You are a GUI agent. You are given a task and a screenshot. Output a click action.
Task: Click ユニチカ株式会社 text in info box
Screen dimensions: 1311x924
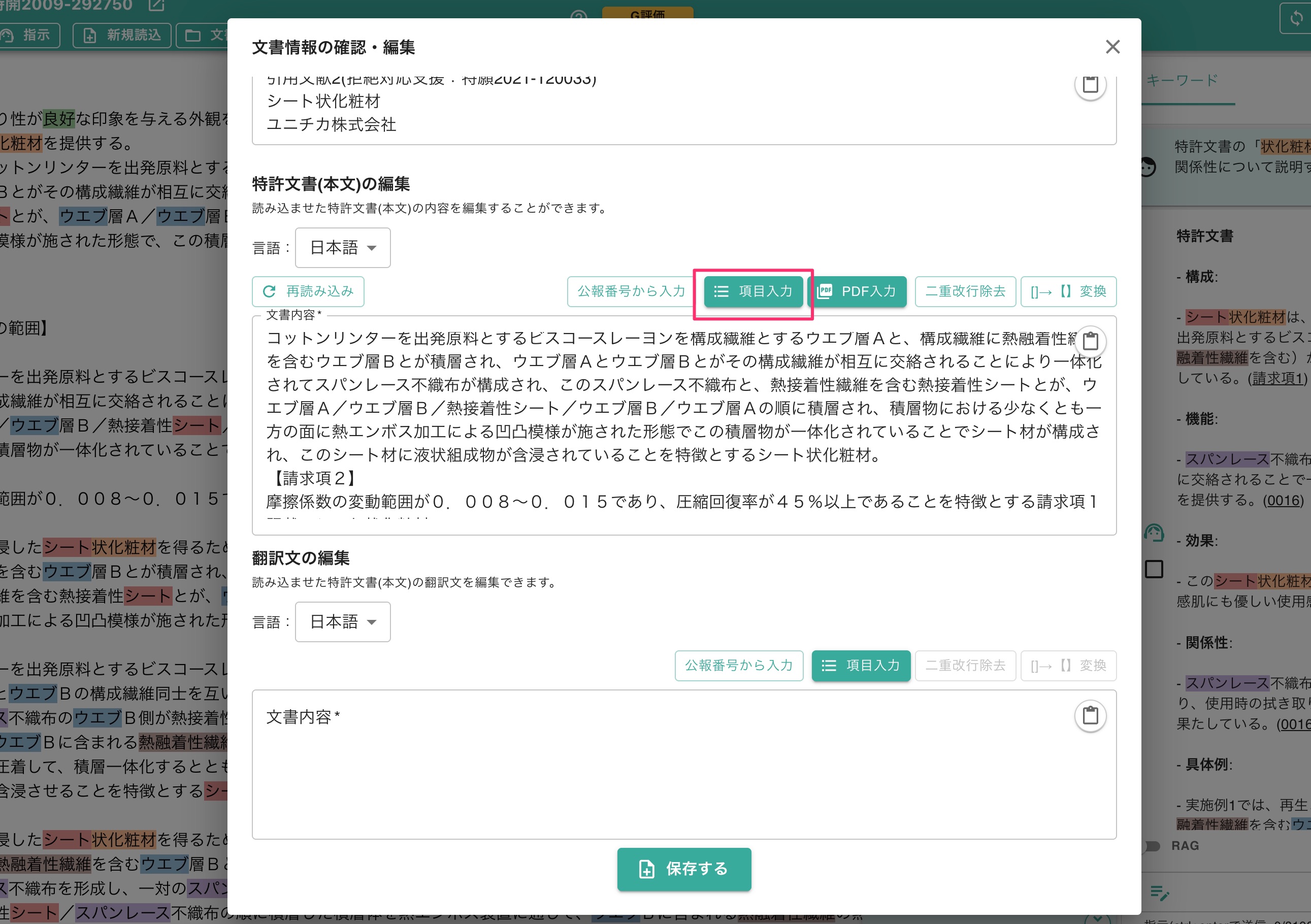332,124
